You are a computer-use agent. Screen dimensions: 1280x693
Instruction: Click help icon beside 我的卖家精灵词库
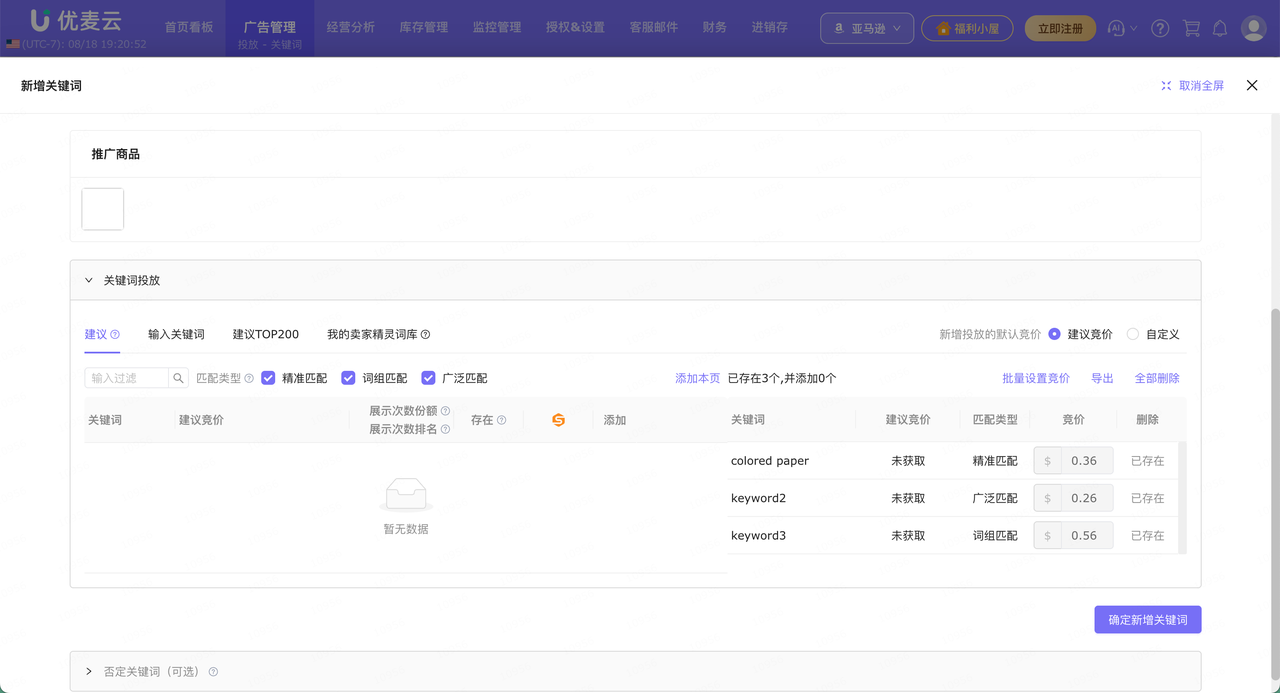425,334
